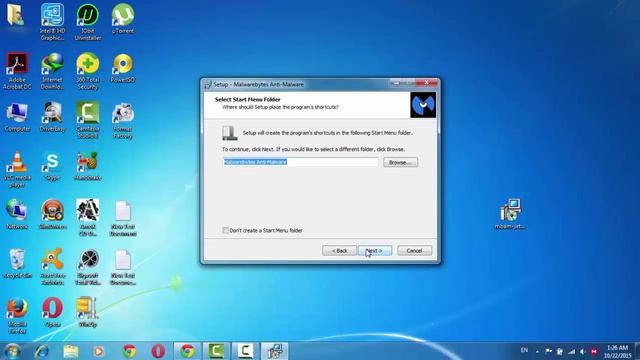The image size is (640, 360).
Task: Open Windows Media Player from taskbar
Action: 98,351
